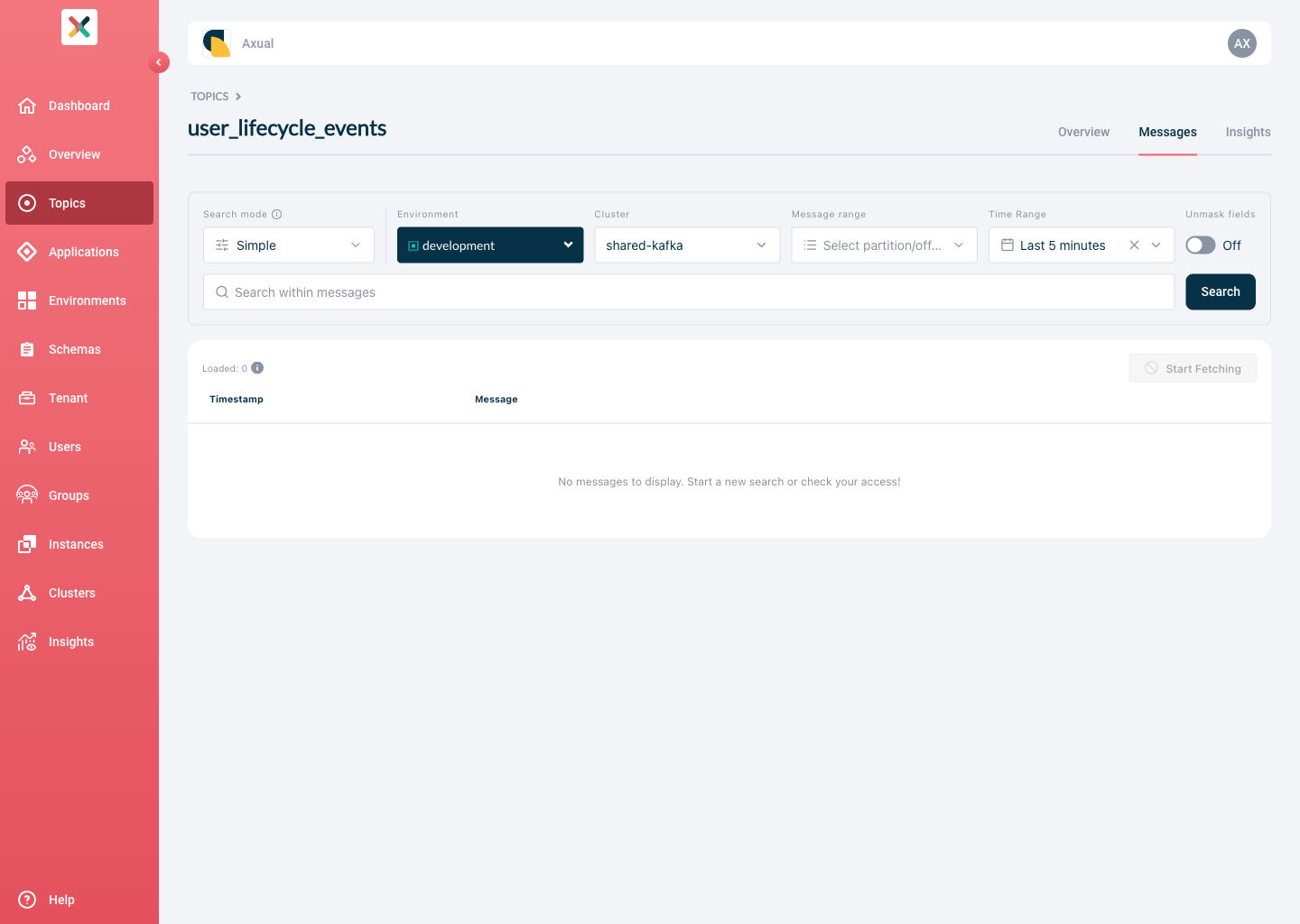The width and height of the screenshot is (1300, 924).
Task: Select the Messages tab
Action: [x=1167, y=132]
